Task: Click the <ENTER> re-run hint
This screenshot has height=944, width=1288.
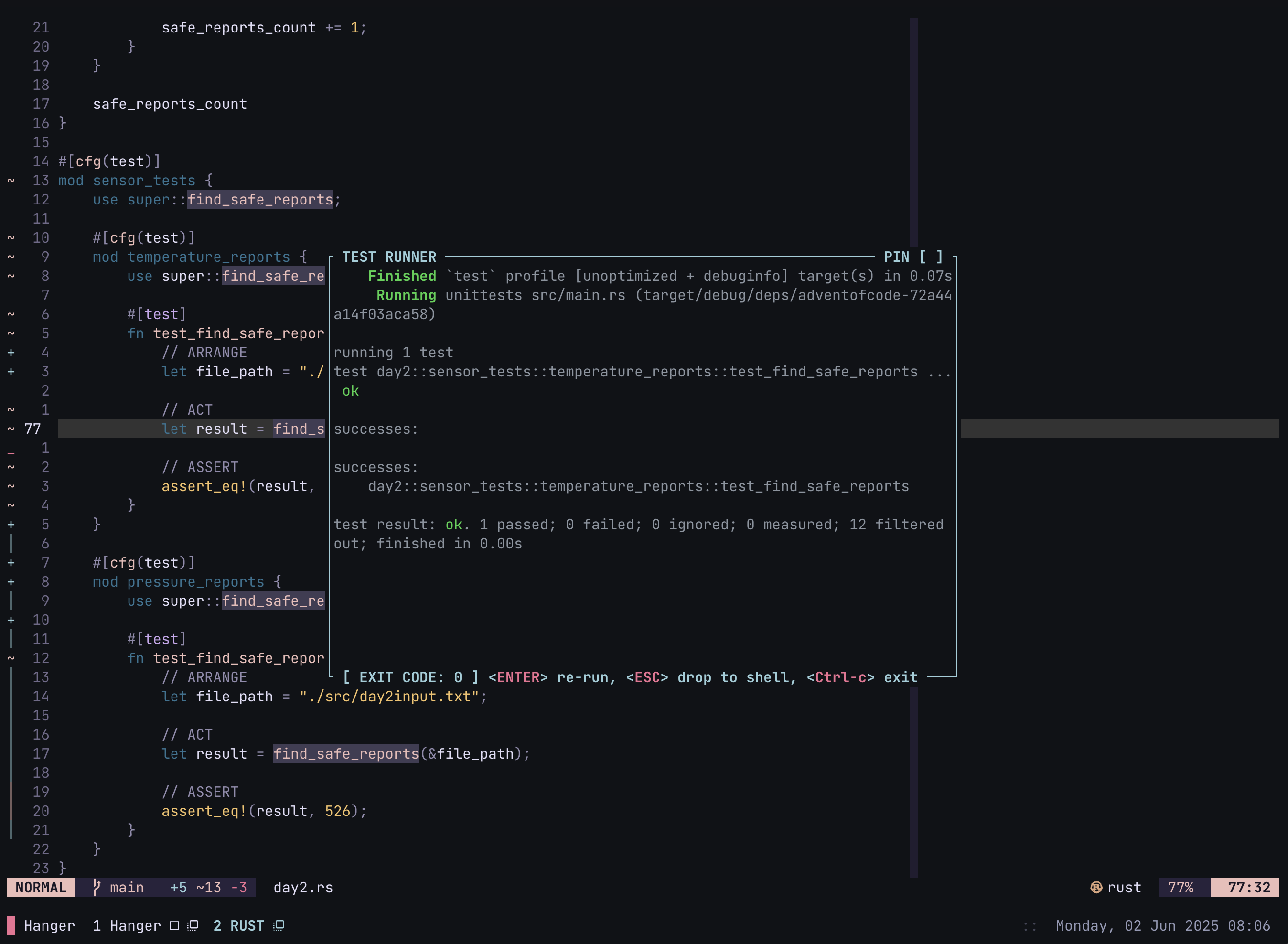Action: 552,677
